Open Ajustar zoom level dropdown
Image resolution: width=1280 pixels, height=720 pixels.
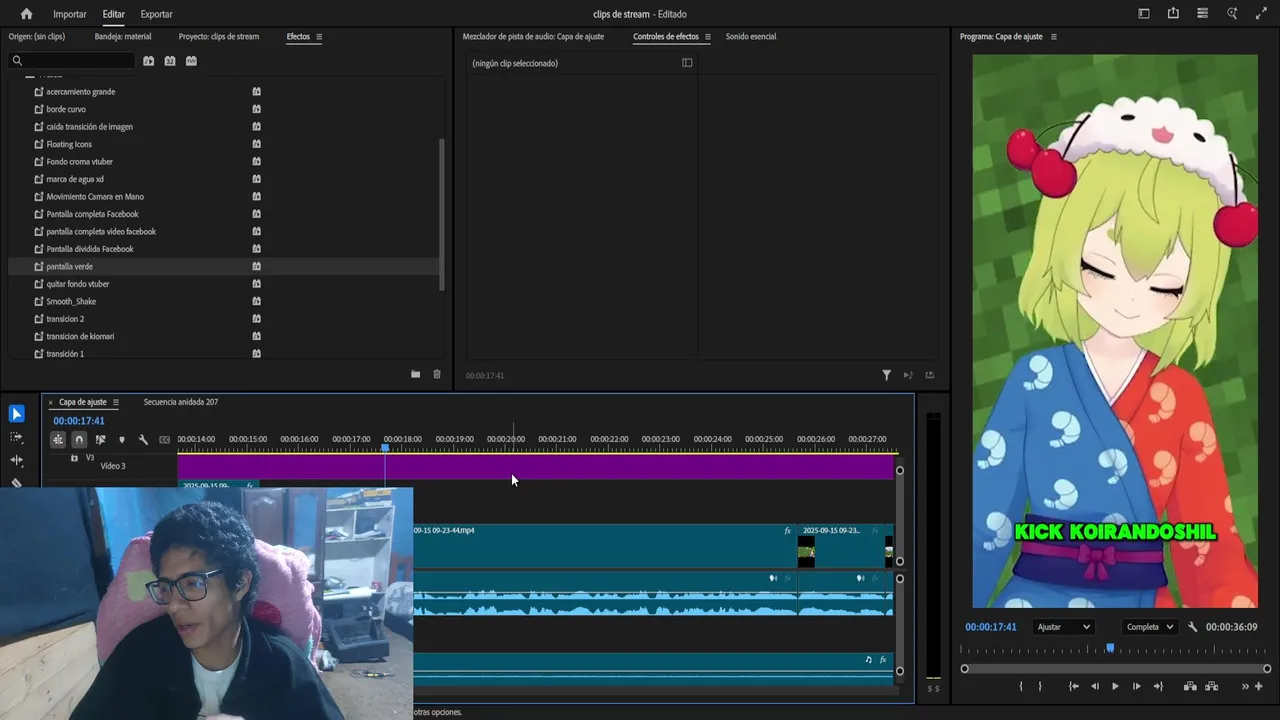(x=1063, y=627)
